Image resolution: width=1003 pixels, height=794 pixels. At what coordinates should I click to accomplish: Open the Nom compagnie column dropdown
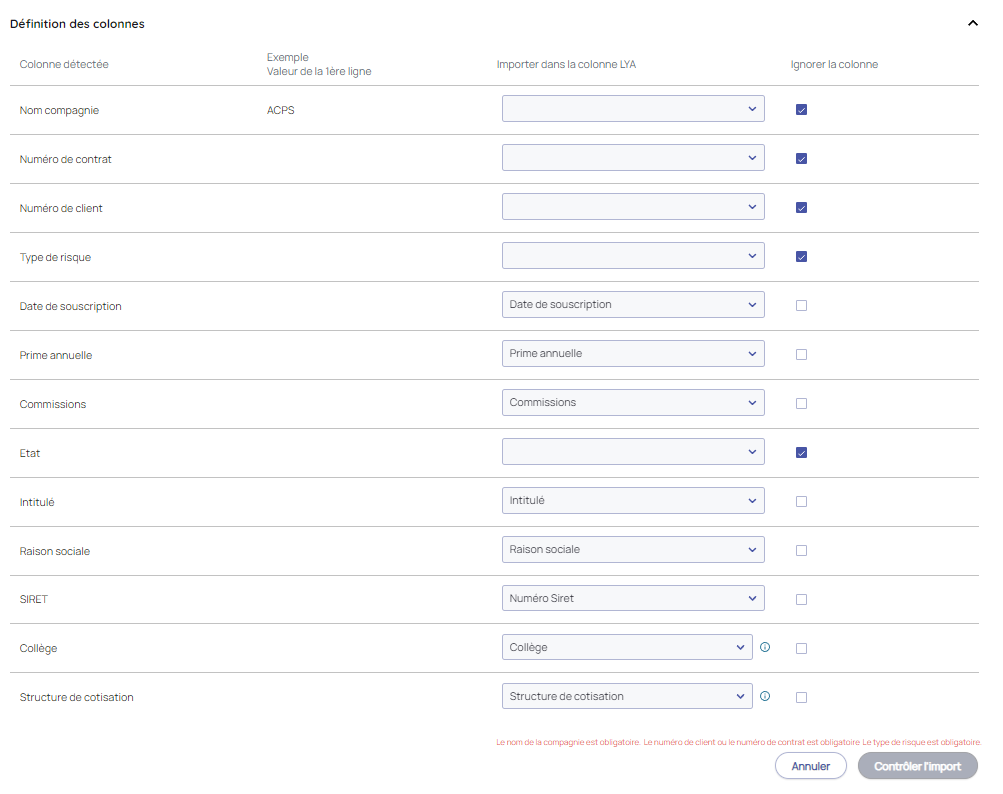(x=632, y=109)
